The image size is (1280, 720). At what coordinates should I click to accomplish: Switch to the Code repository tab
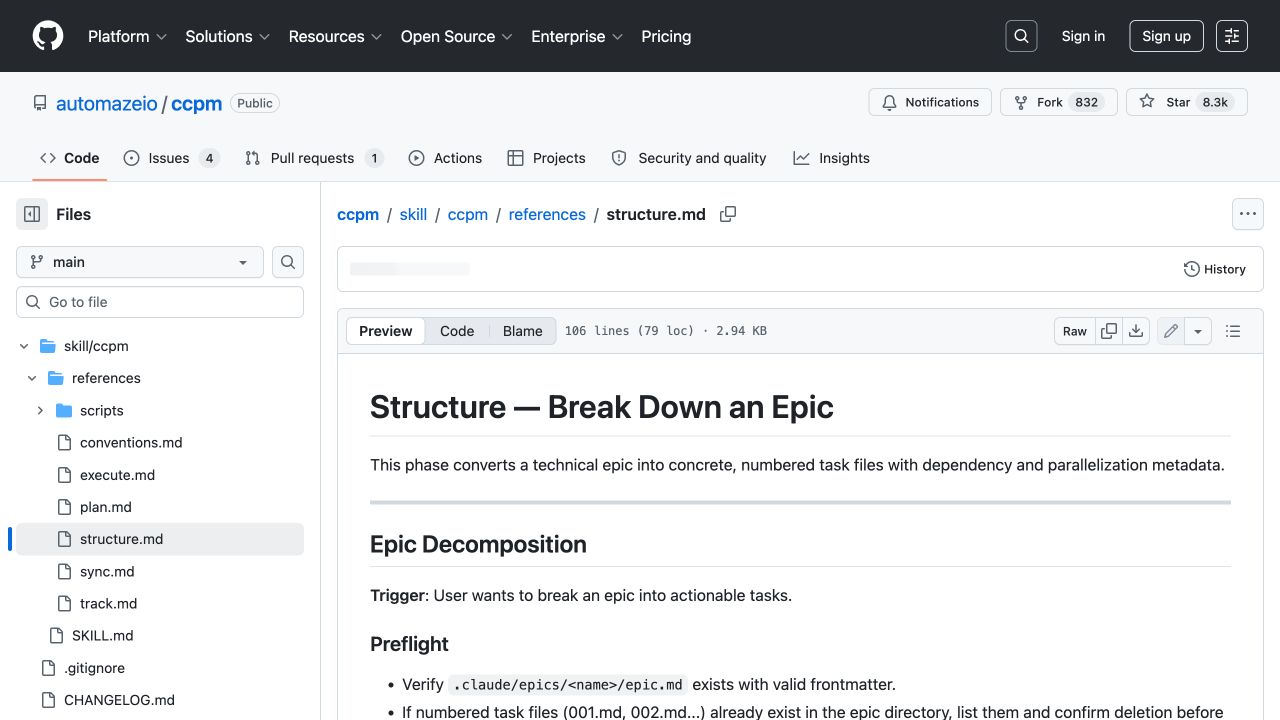(69, 158)
